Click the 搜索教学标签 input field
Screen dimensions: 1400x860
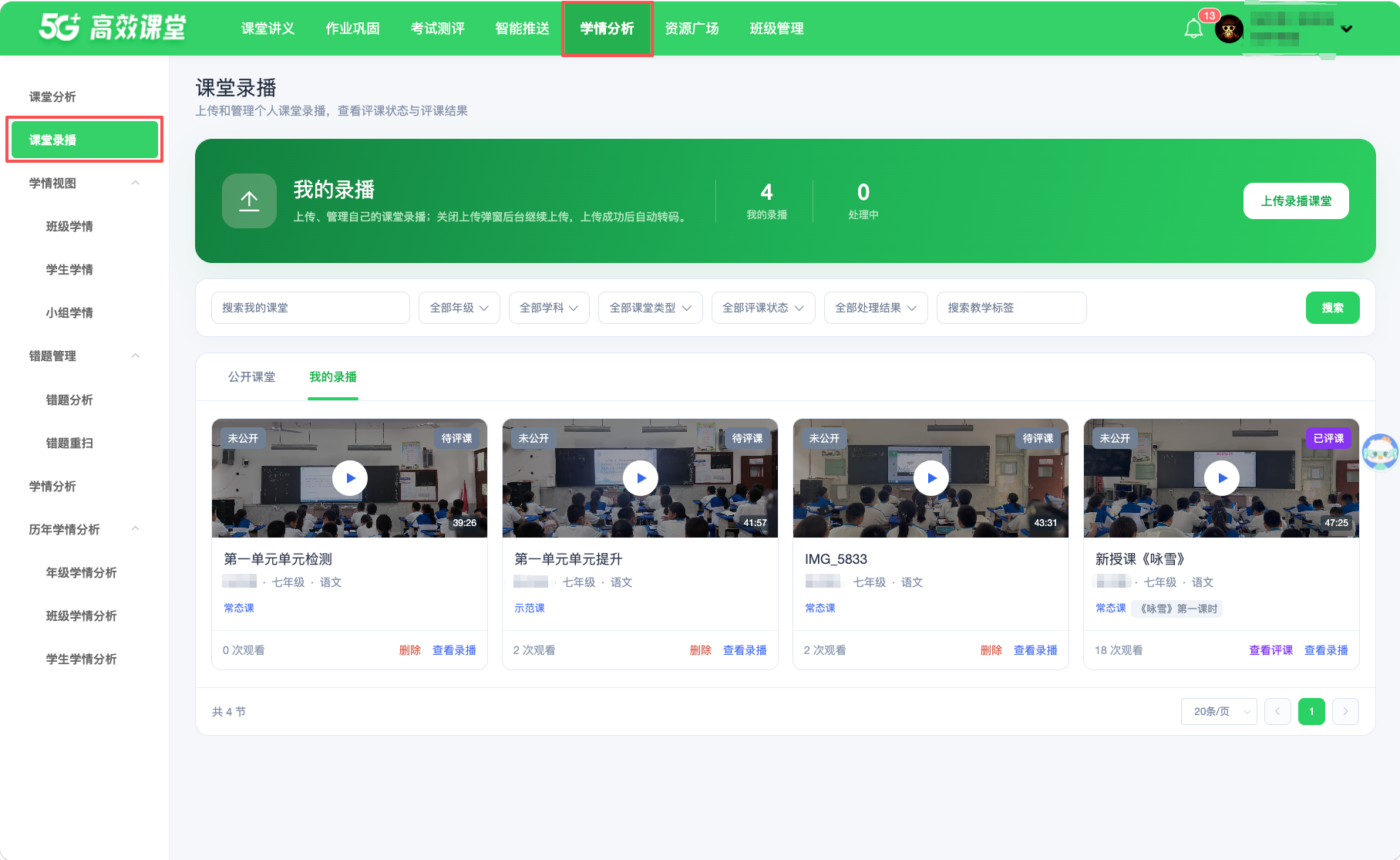click(x=1011, y=308)
